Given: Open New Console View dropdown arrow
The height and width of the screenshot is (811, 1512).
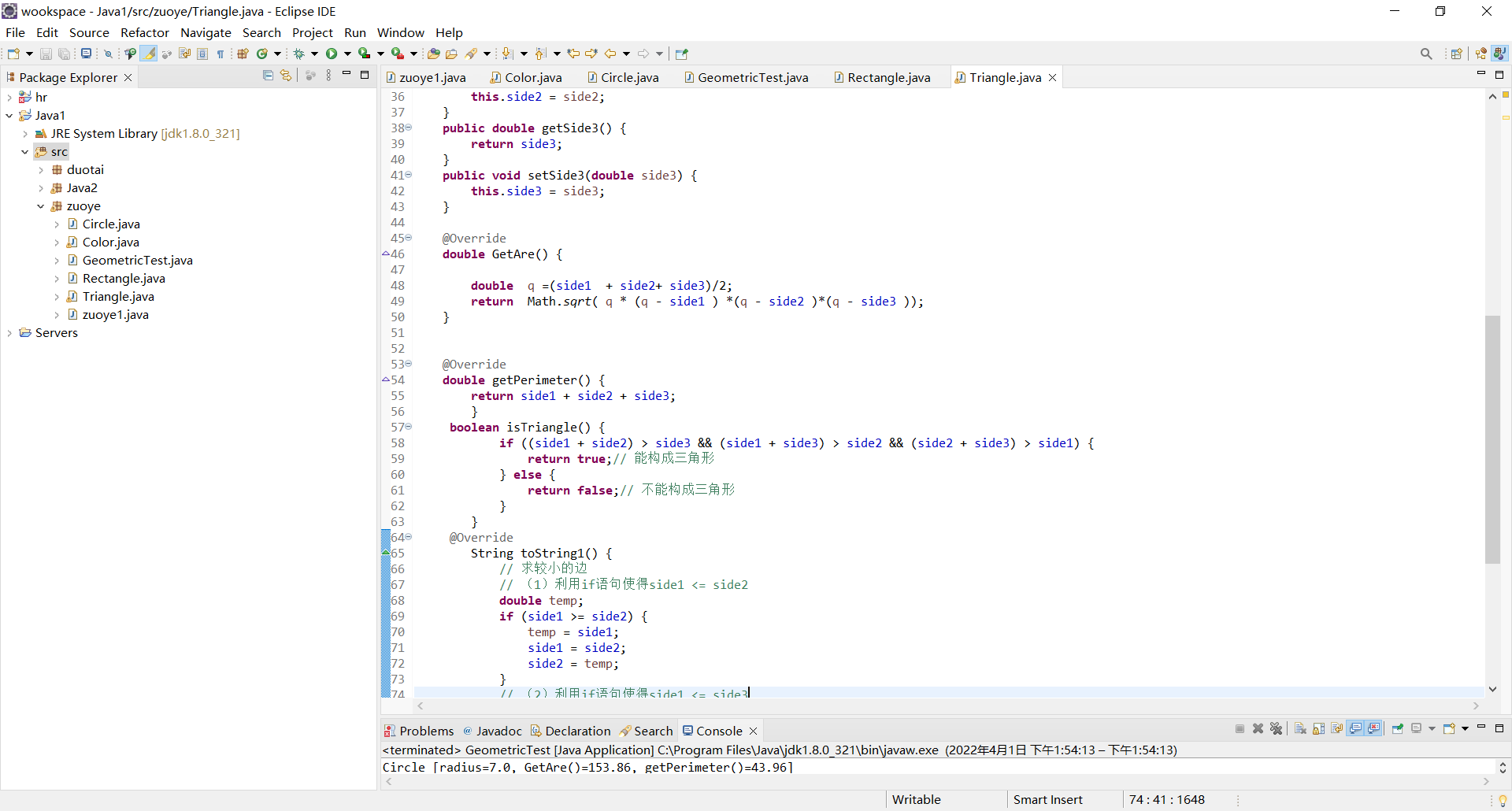Looking at the screenshot, I should point(1465,728).
